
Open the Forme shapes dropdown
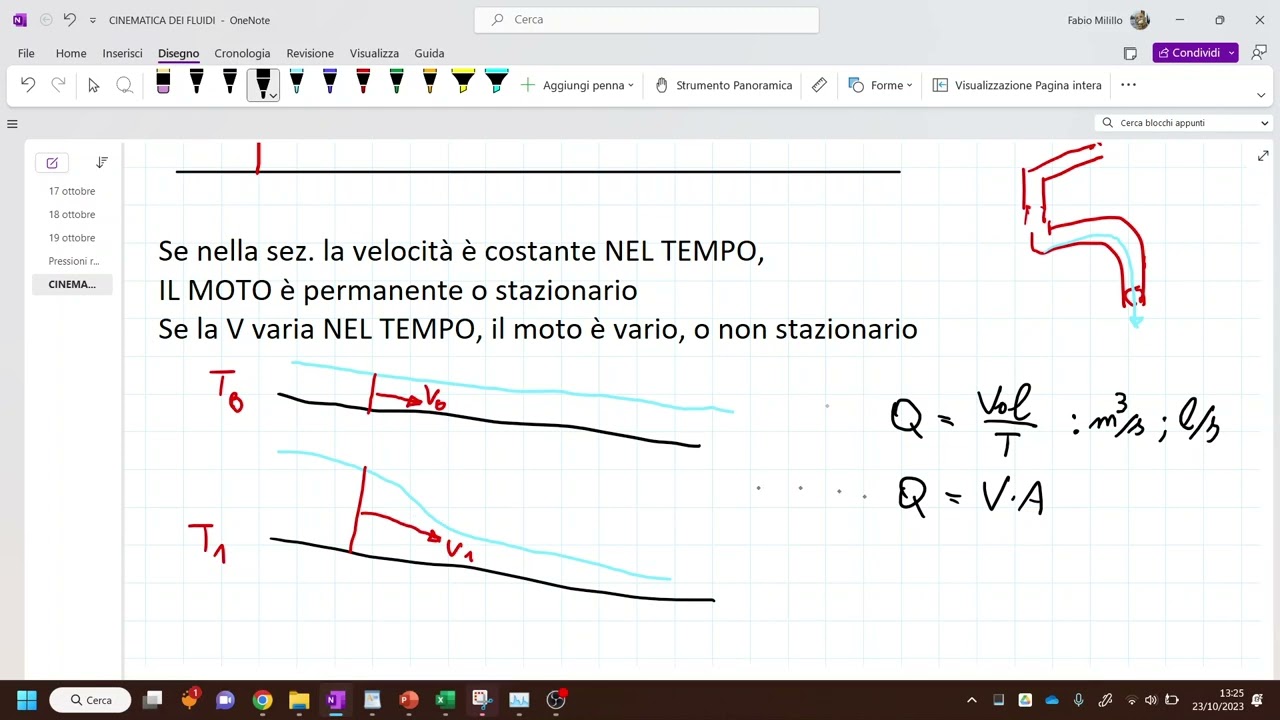click(880, 85)
